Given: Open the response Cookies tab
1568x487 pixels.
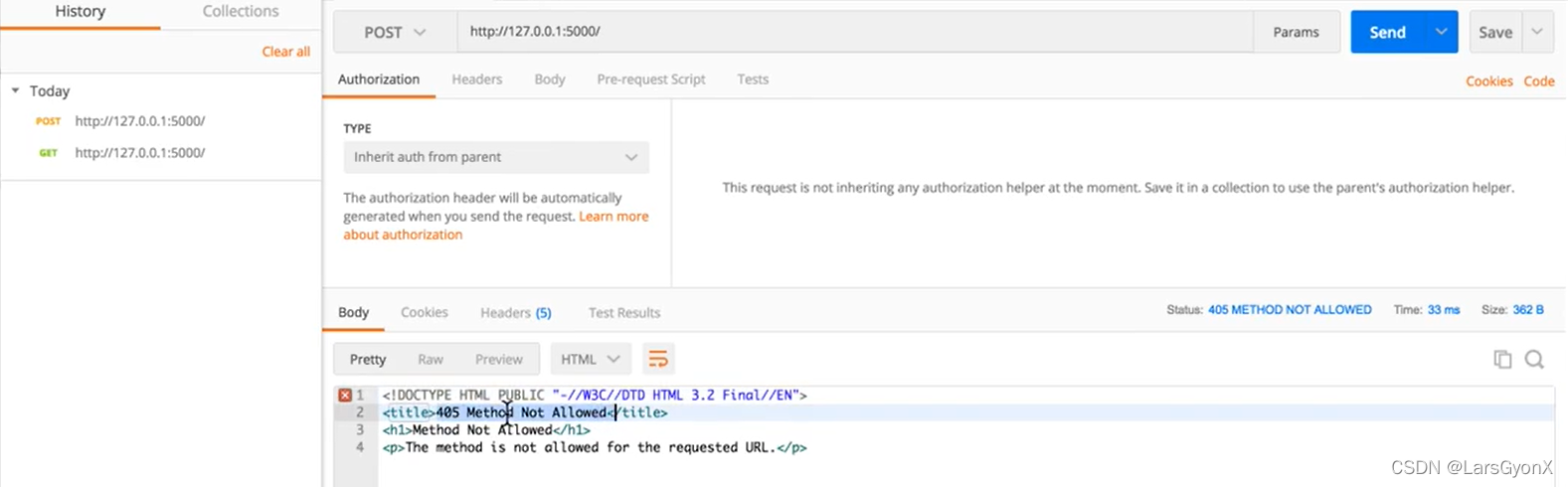Looking at the screenshot, I should tap(425, 312).
